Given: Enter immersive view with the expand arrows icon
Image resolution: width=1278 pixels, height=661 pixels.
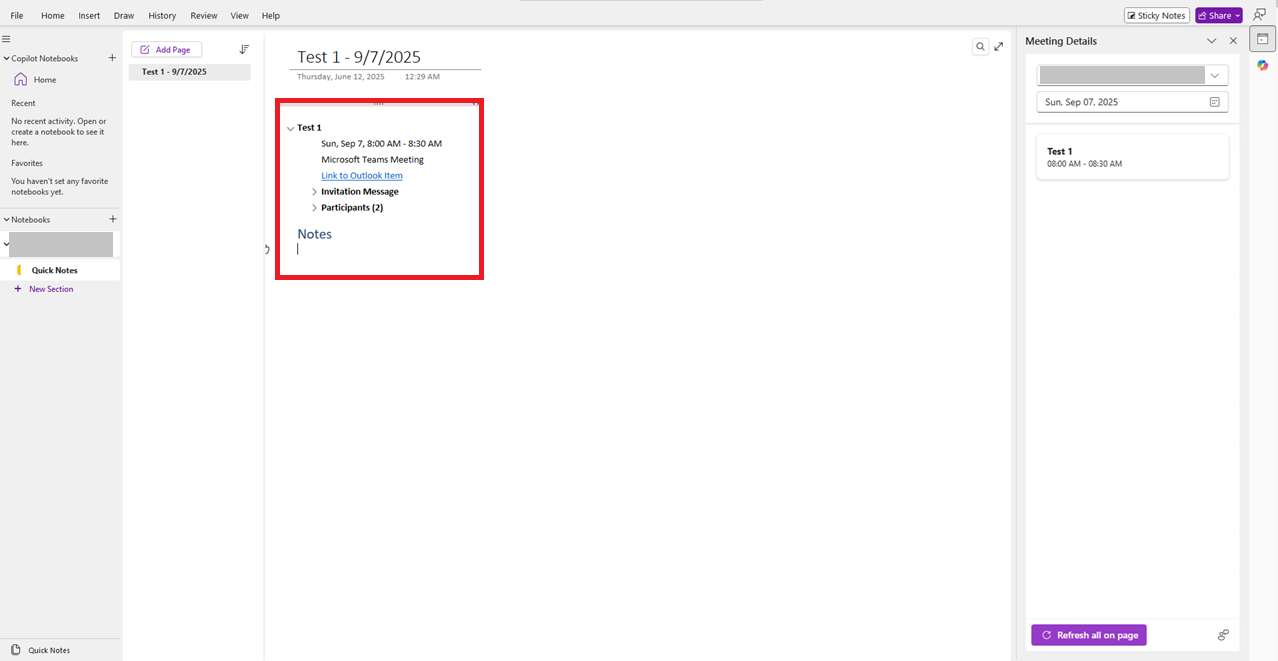Looking at the screenshot, I should [x=998, y=46].
